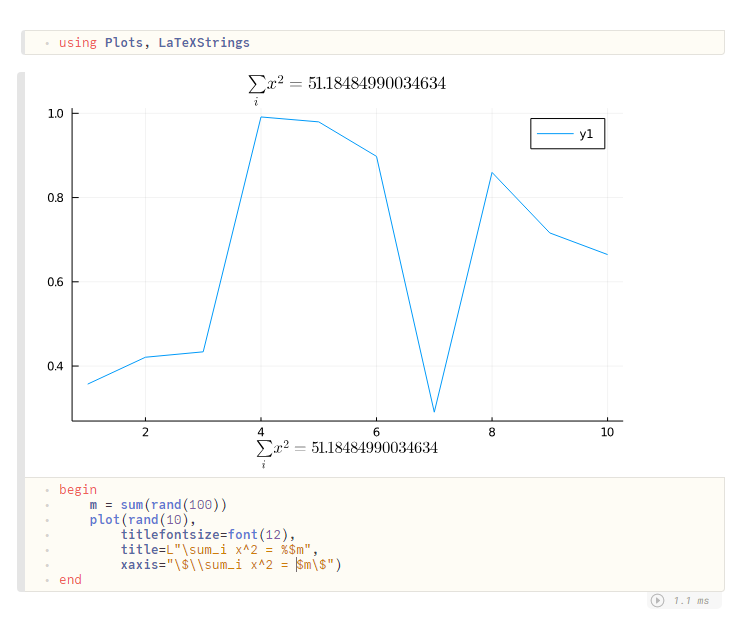Place cursor on the end keyword line
The image size is (744, 635).
[x=70, y=579]
